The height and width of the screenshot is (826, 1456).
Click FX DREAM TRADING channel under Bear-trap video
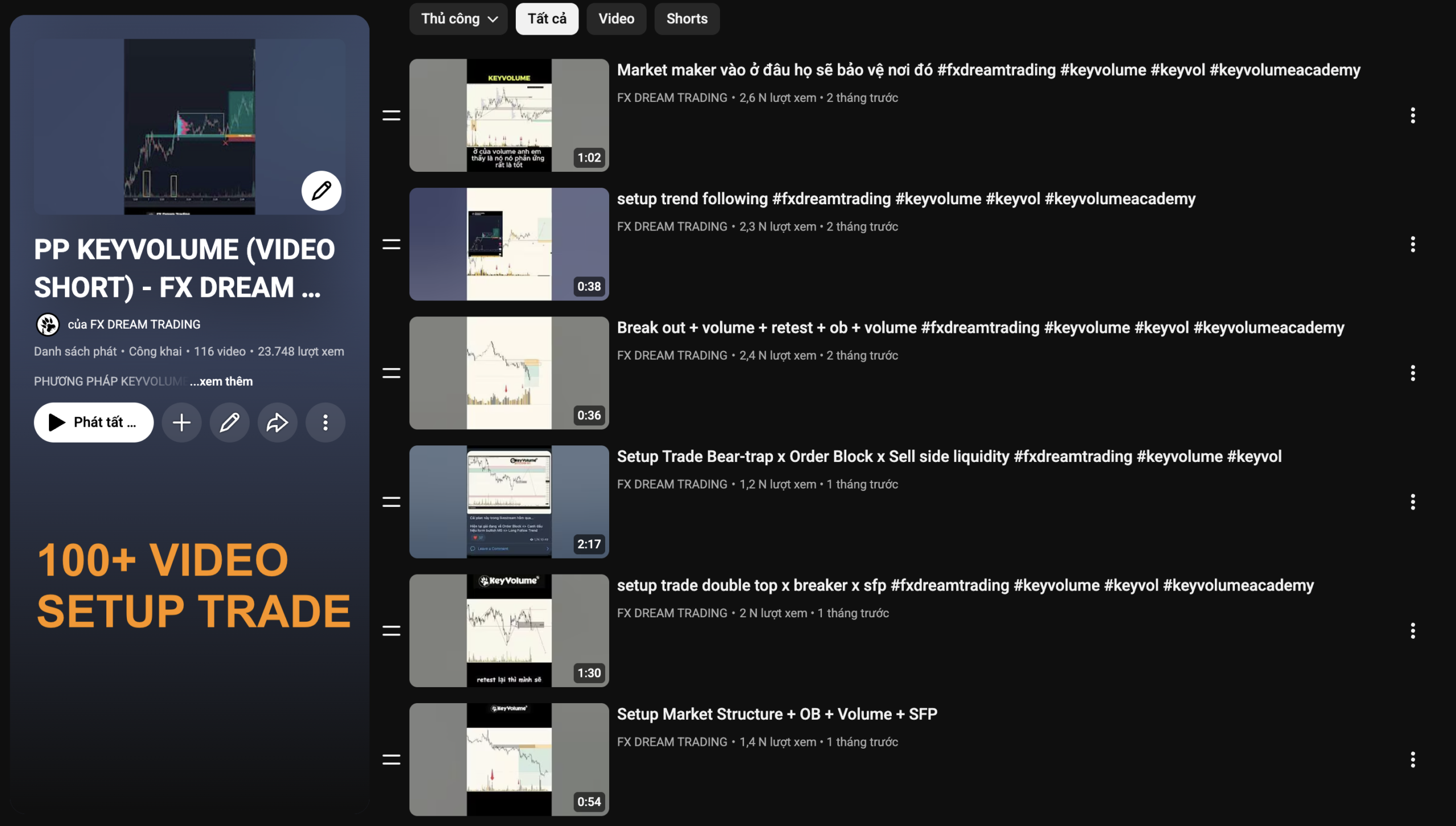coord(672,485)
